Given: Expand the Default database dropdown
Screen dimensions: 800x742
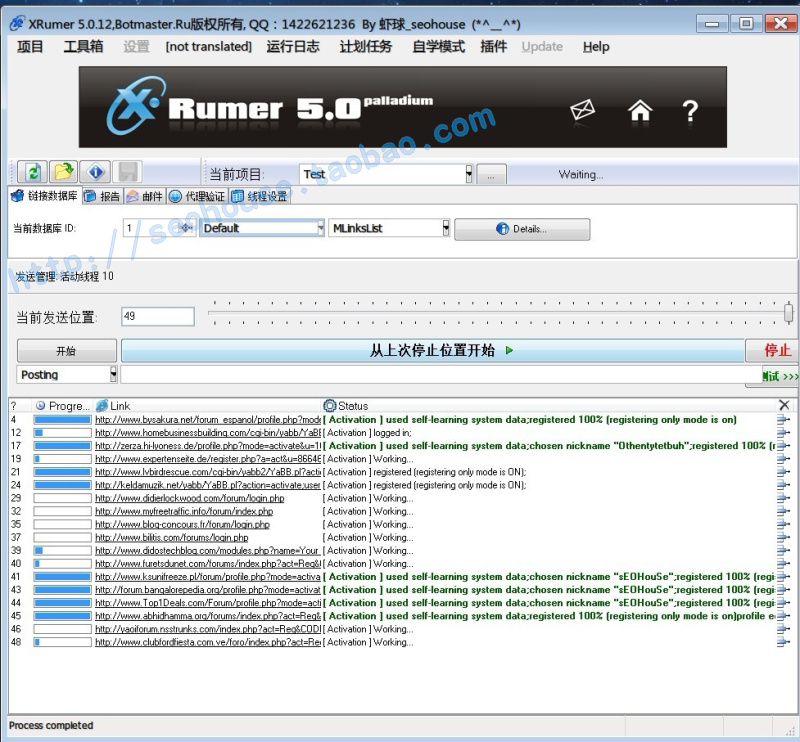Looking at the screenshot, I should coord(320,228).
